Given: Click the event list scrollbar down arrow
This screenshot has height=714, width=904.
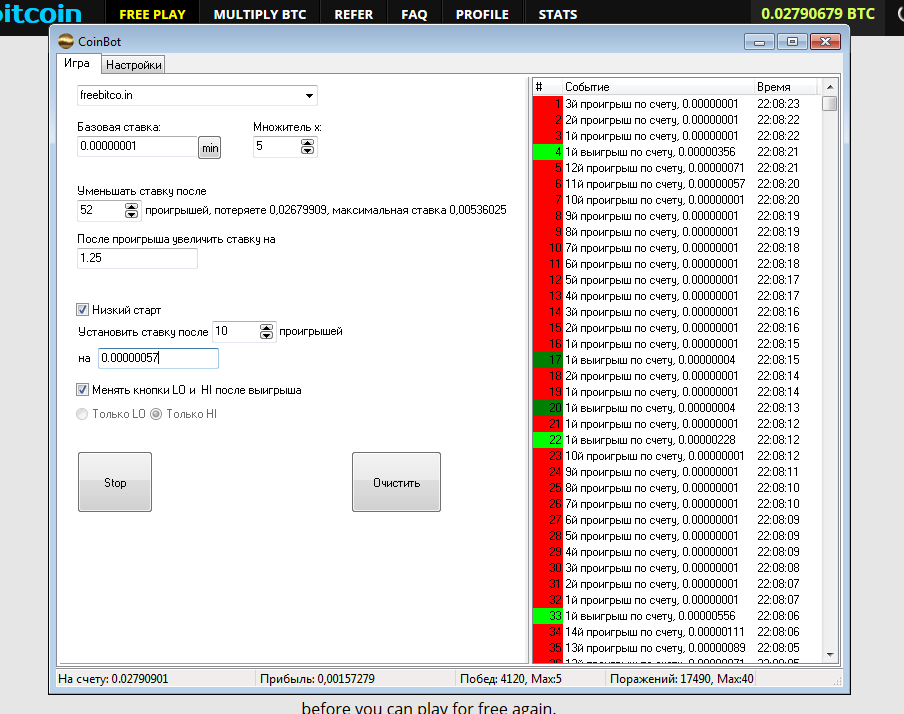Looking at the screenshot, I should pos(830,655).
